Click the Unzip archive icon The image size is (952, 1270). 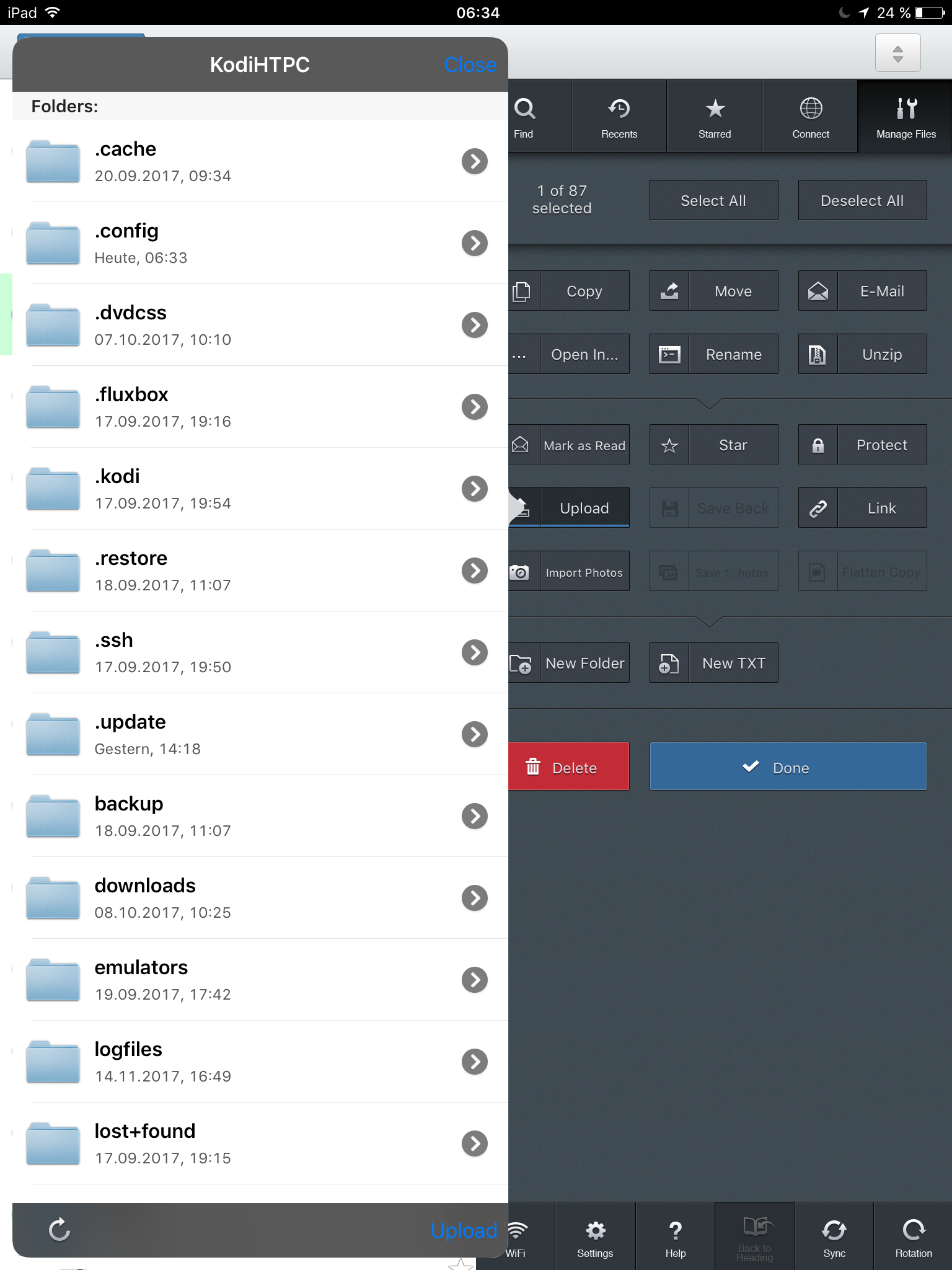point(818,354)
